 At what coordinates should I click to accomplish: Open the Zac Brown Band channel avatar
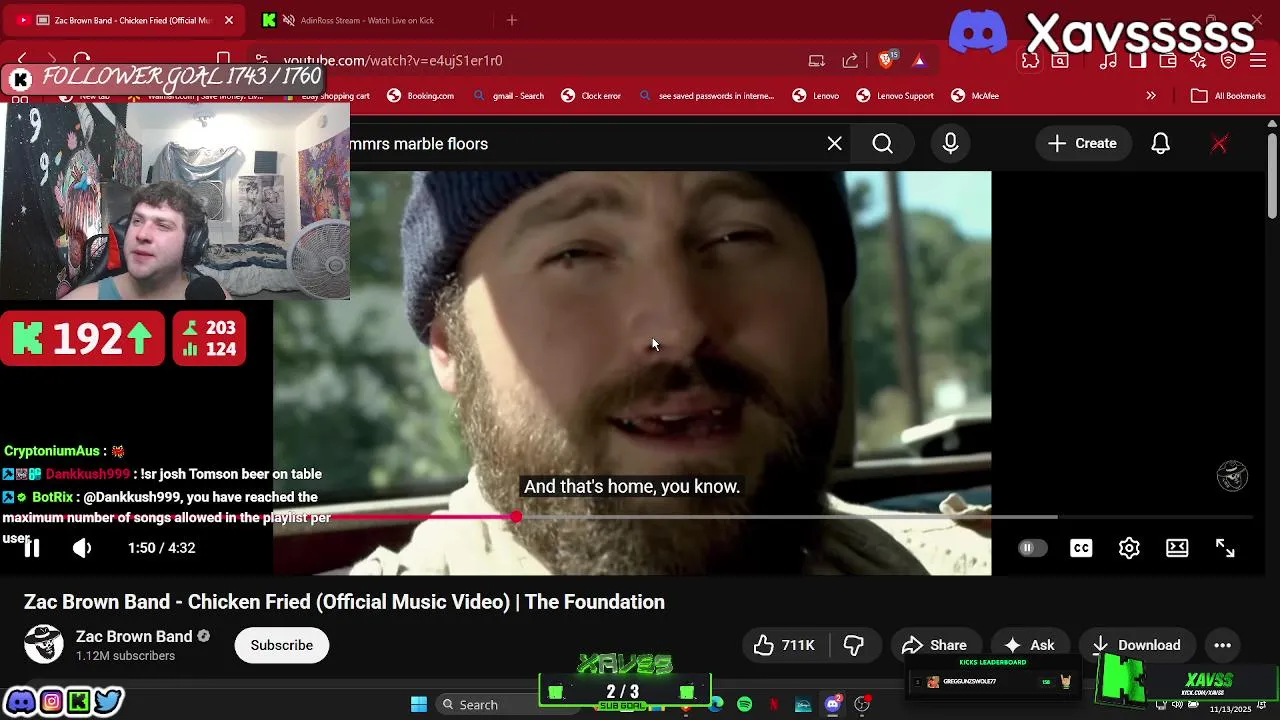point(44,645)
